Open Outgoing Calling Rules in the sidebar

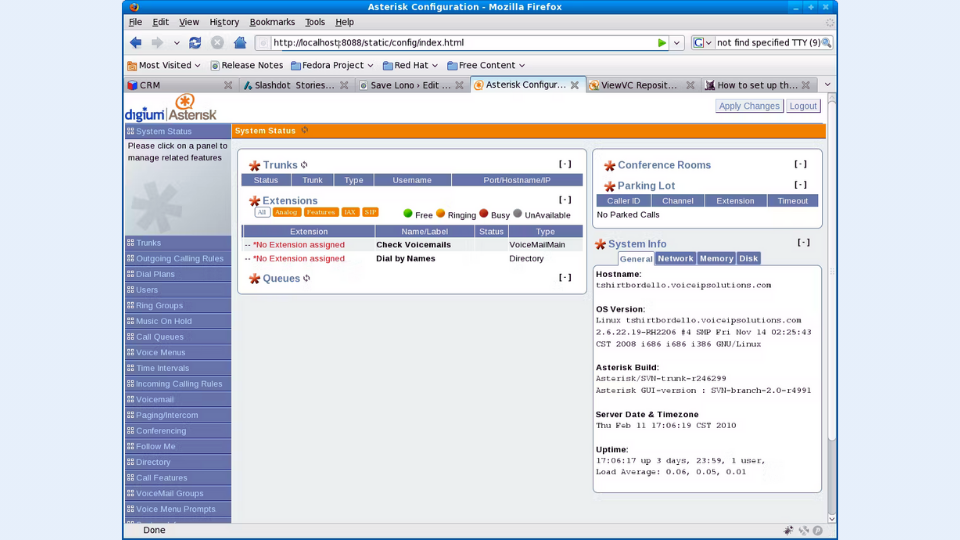click(x=178, y=258)
